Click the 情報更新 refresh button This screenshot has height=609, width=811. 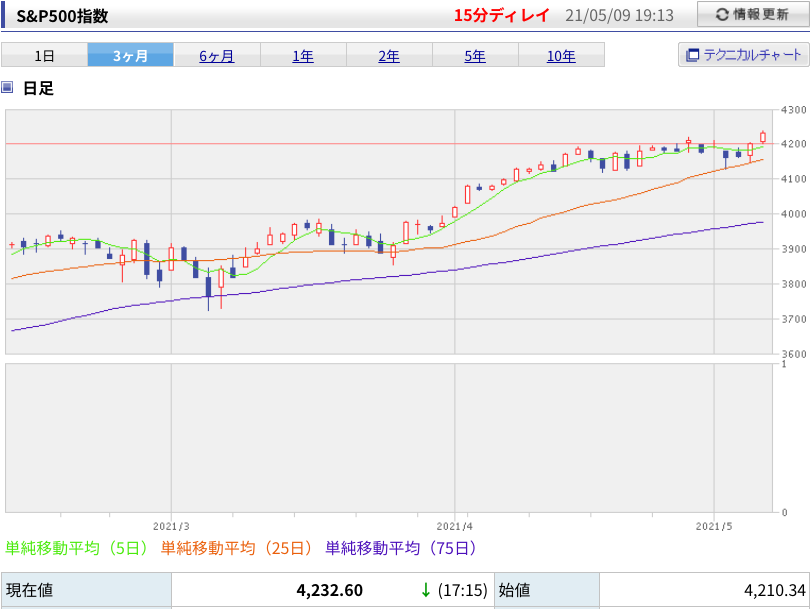click(753, 14)
